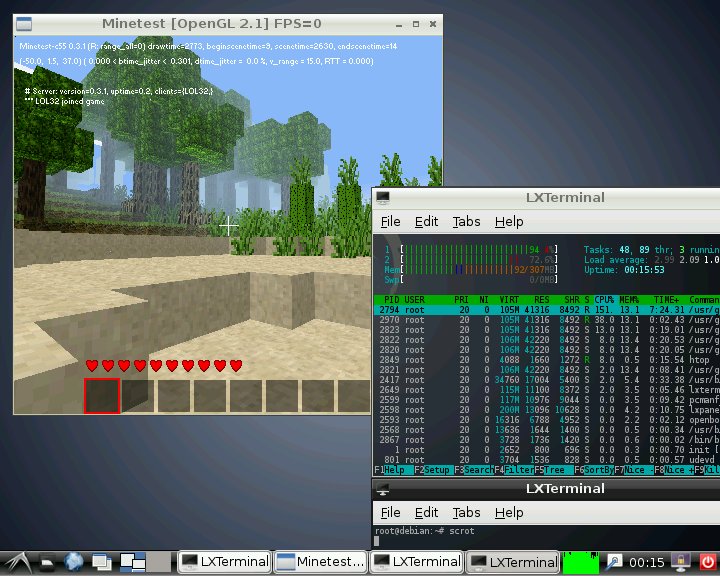
Task: Click F2 Setup in htop footer
Action: [x=432, y=470]
